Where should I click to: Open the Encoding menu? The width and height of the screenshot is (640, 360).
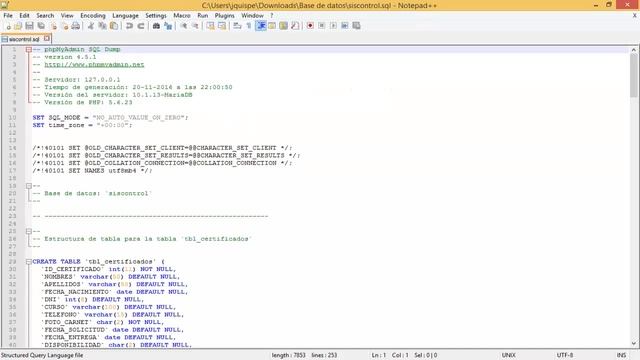[93, 16]
